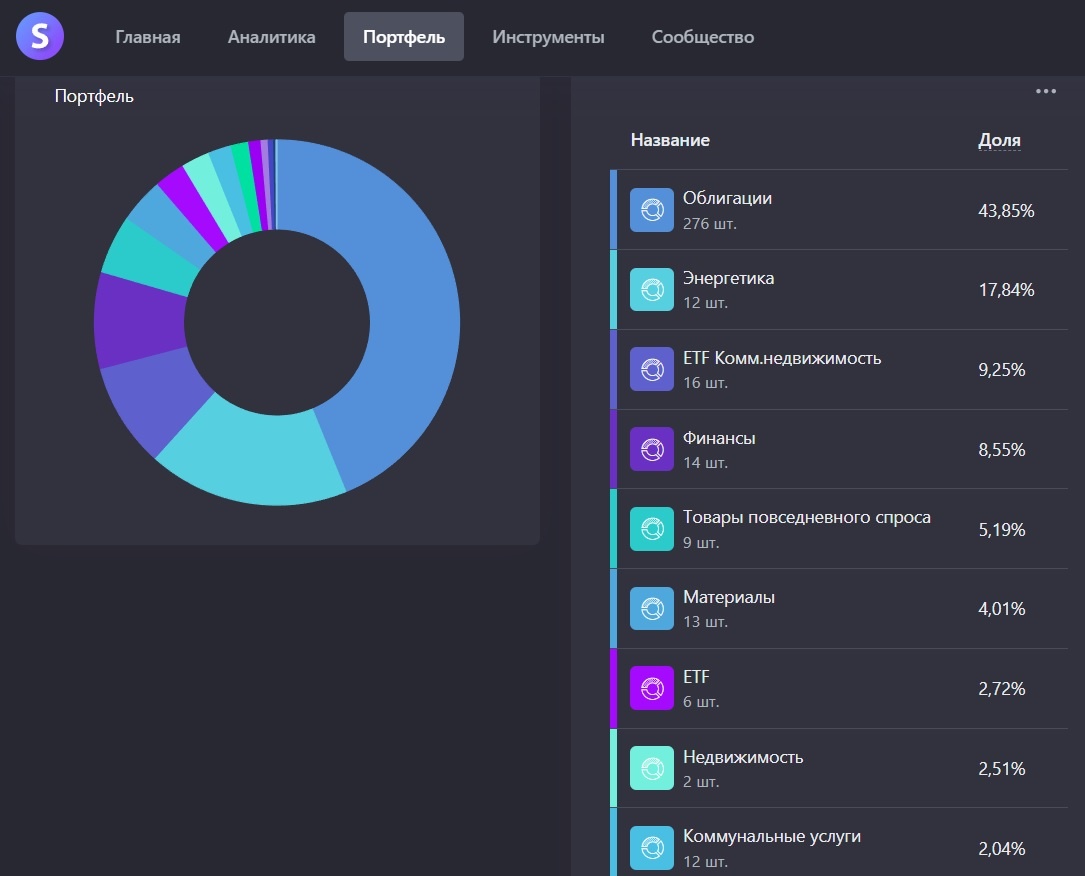This screenshot has width=1085, height=876.
Task: Switch to the Аналитика tab
Action: pos(271,37)
